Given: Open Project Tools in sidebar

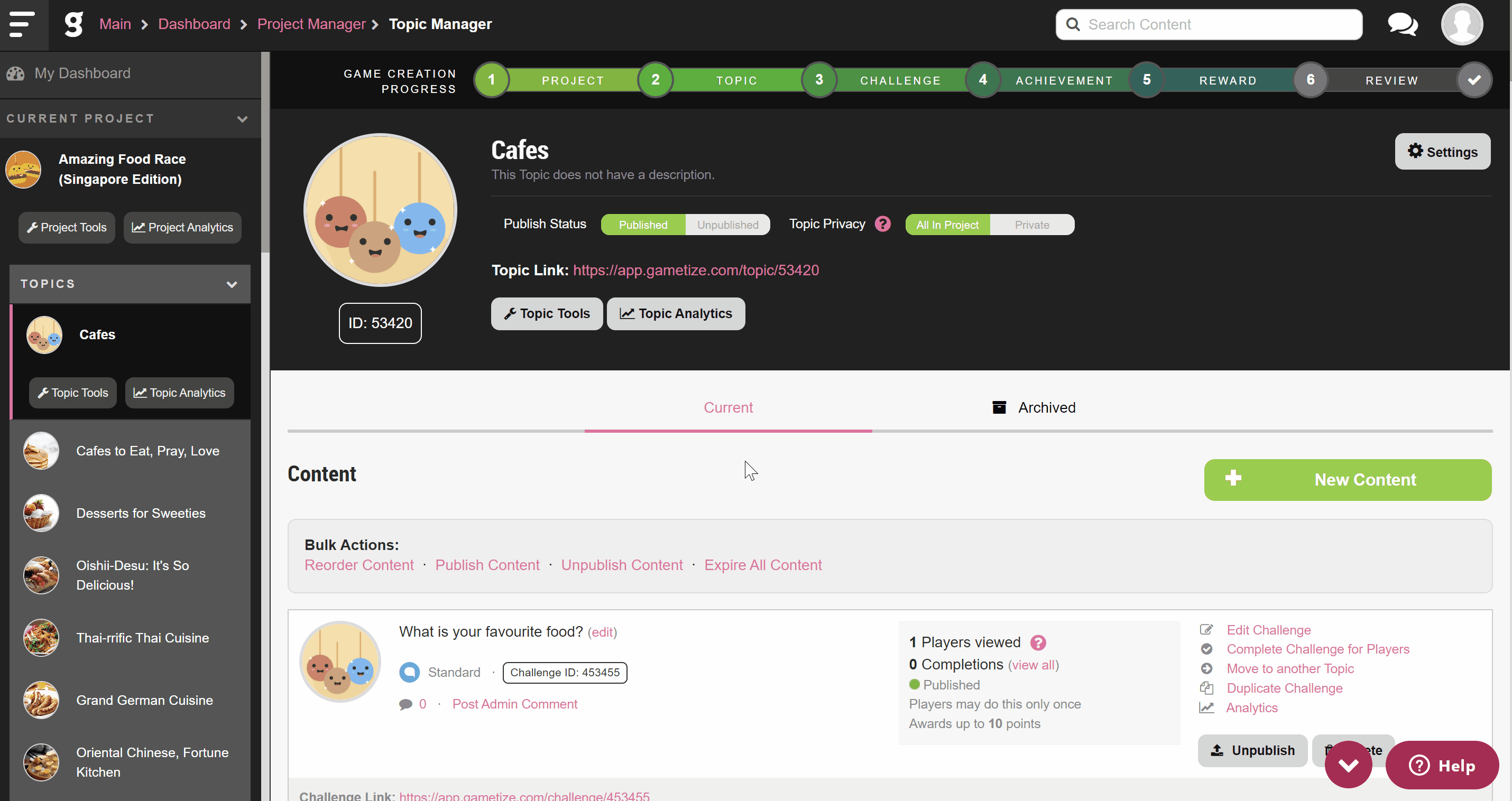Looking at the screenshot, I should (x=66, y=228).
